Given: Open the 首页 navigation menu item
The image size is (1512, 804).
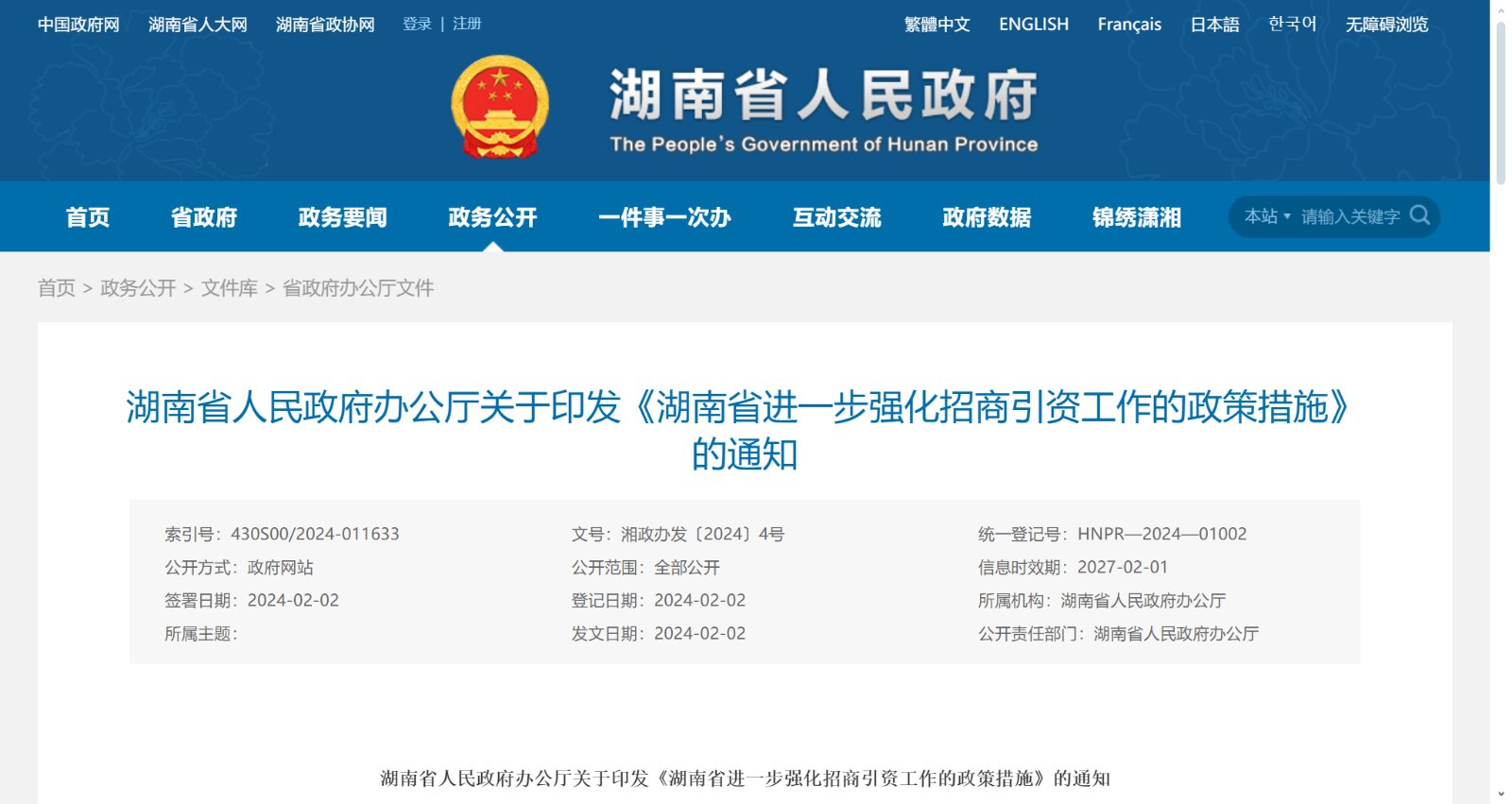Looking at the screenshot, I should pyautogui.click(x=88, y=217).
